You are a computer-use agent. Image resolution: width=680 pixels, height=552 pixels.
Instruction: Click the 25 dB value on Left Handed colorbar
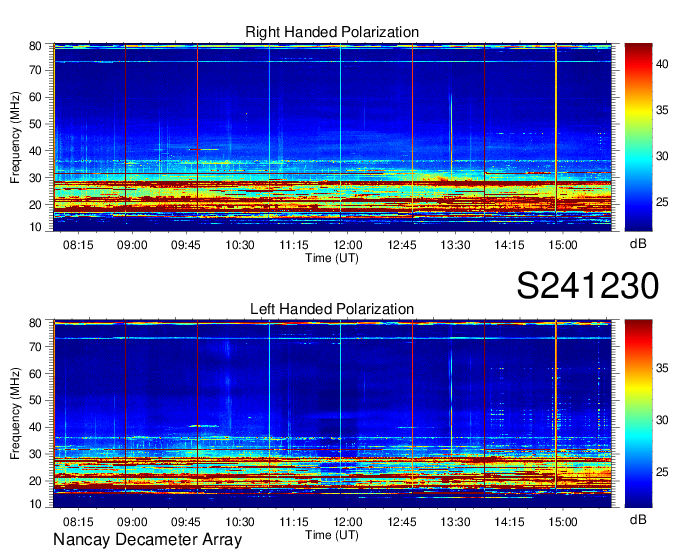(662, 472)
